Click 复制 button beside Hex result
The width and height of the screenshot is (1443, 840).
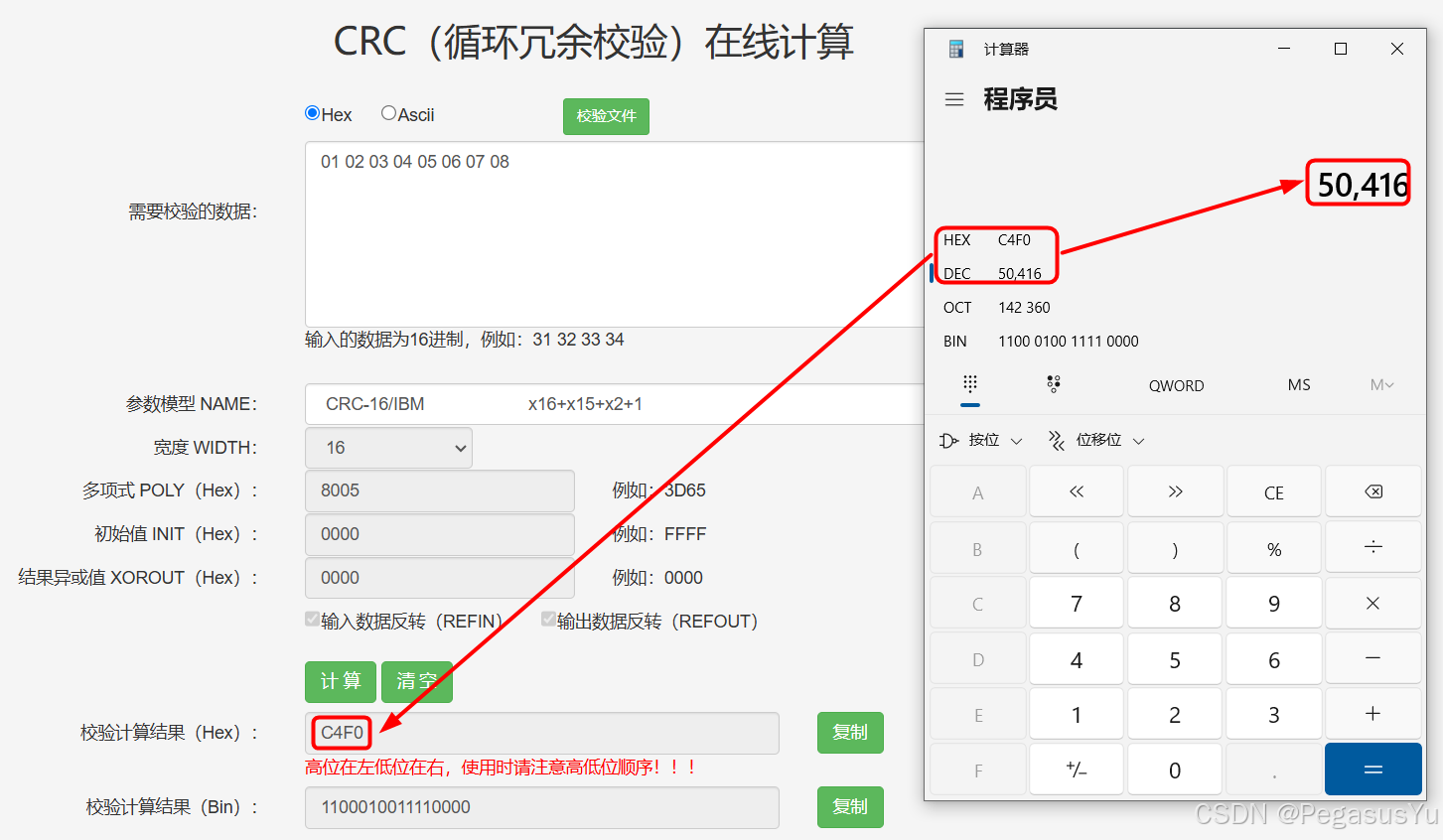coord(850,733)
